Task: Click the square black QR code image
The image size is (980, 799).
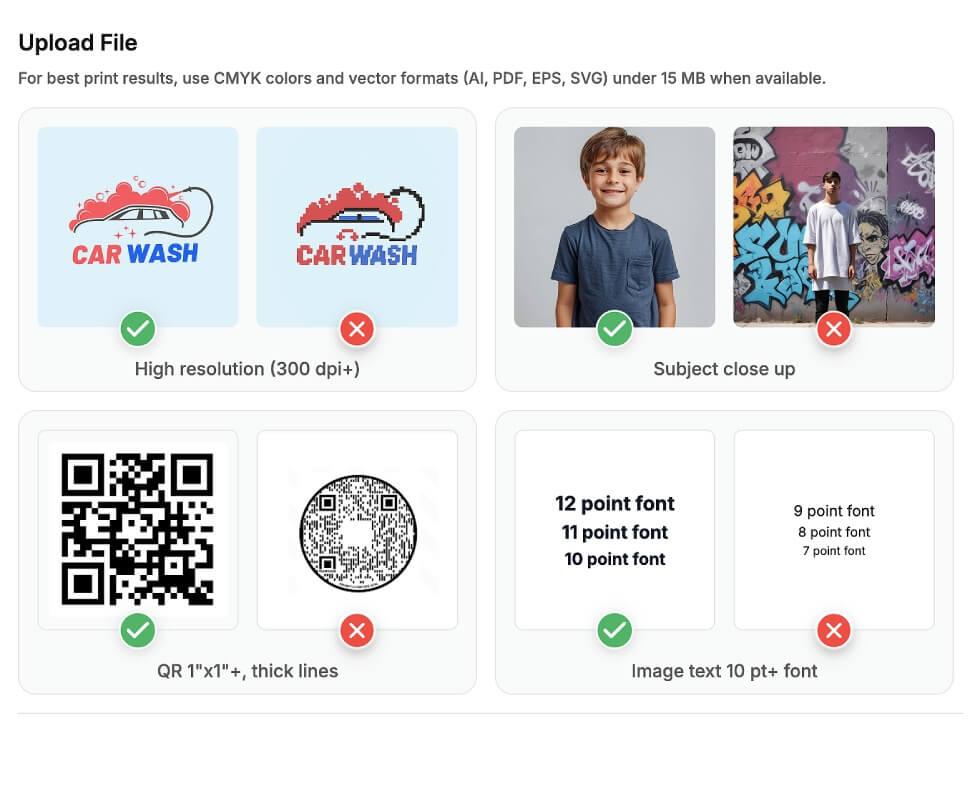Action: pyautogui.click(x=138, y=529)
